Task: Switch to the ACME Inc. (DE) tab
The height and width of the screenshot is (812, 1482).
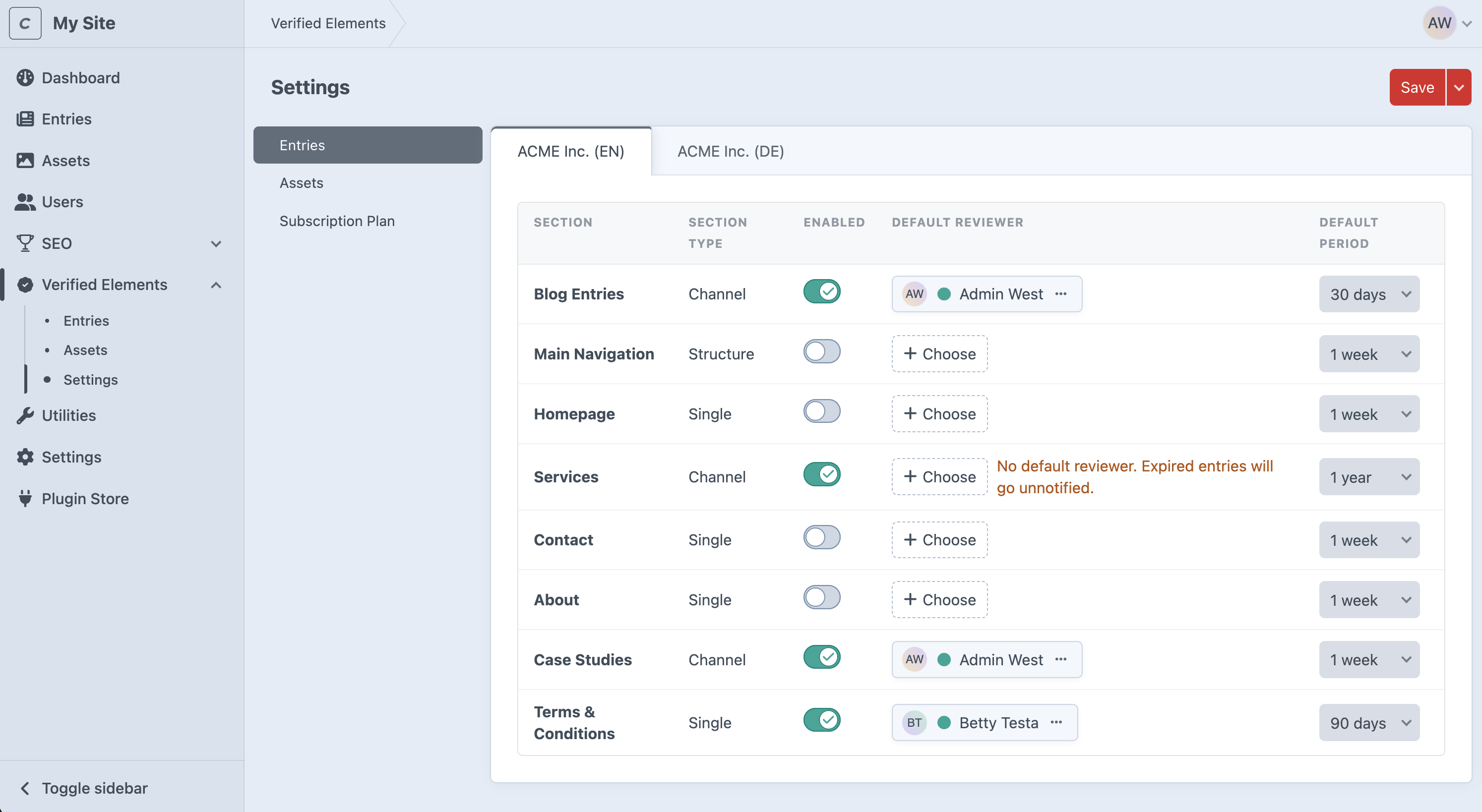Action: [x=731, y=151]
